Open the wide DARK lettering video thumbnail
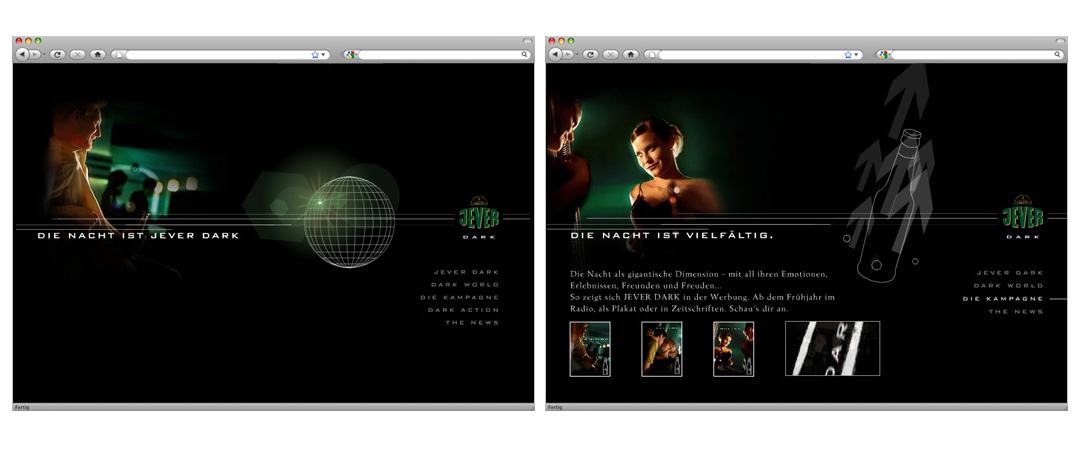Image resolution: width=1080 pixels, height=468 pixels. (x=833, y=349)
